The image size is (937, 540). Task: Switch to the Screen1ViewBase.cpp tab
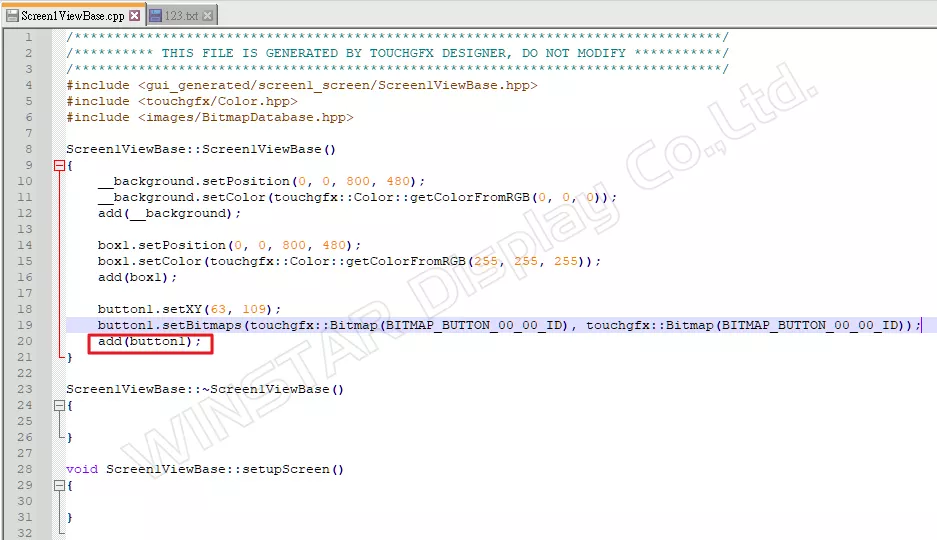coord(73,16)
